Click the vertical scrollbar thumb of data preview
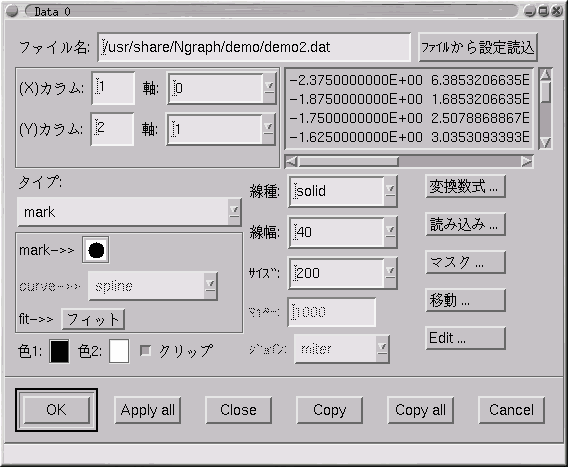The width and height of the screenshot is (568, 467). coord(546,92)
